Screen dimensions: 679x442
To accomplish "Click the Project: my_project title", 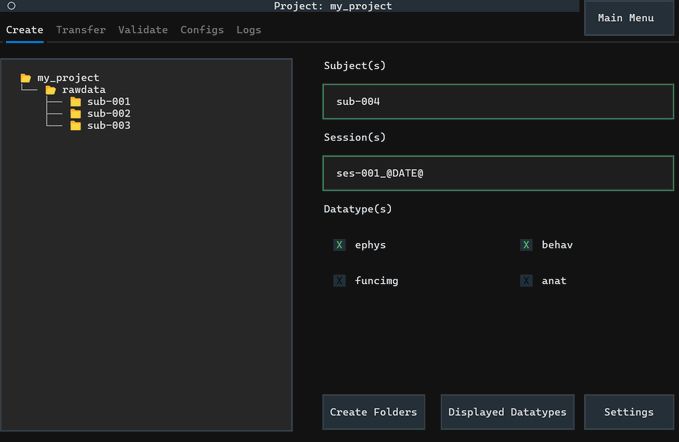I will tap(333, 6).
